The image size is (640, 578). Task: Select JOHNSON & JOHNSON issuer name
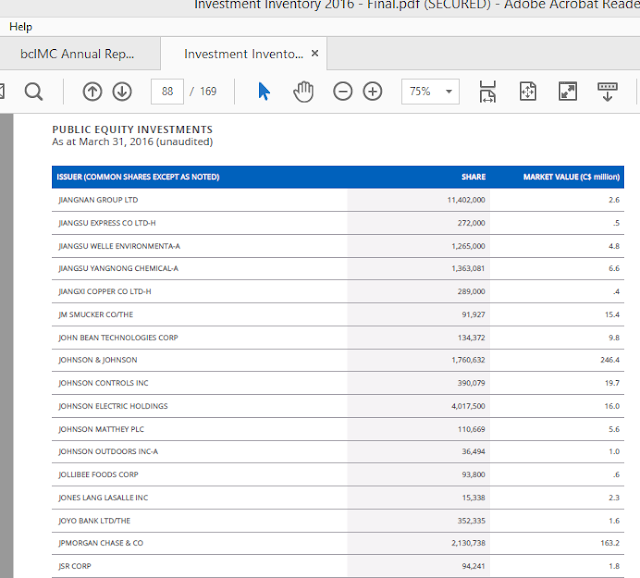click(98, 360)
